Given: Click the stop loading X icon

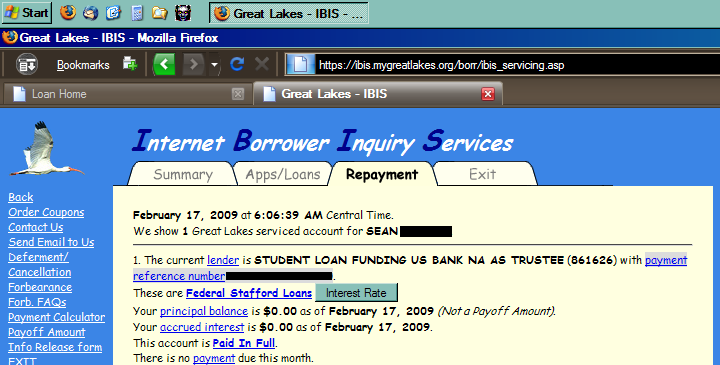Looking at the screenshot, I should coord(262,64).
